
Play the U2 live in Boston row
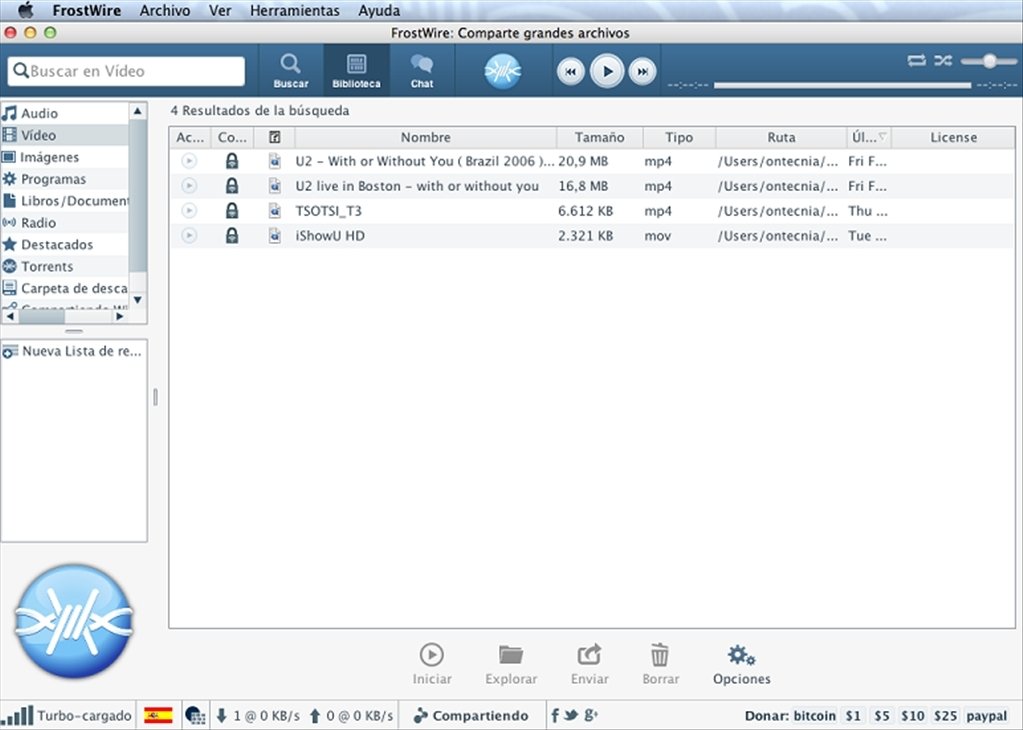[189, 186]
